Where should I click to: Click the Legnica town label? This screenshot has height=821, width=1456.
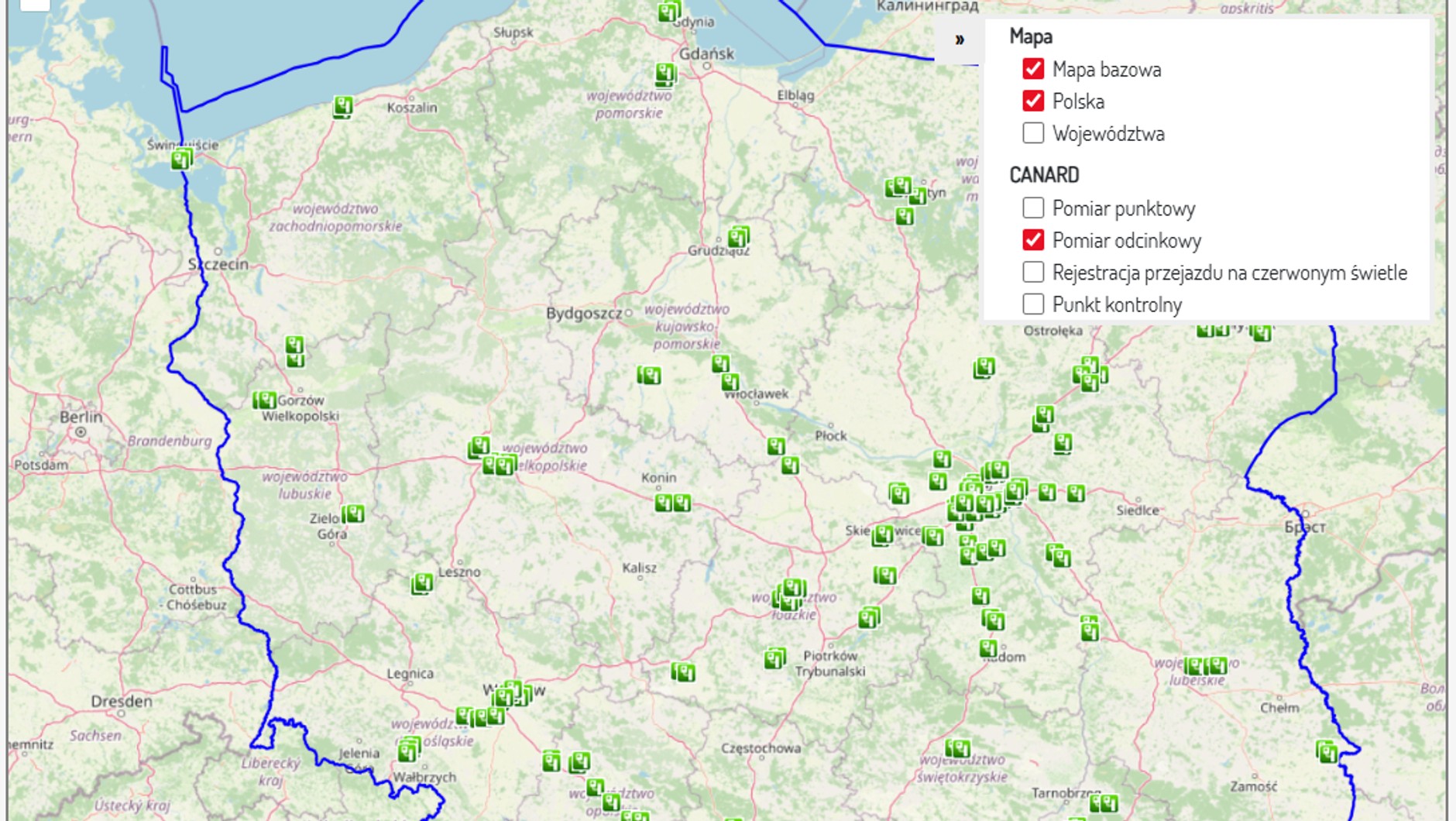tap(410, 674)
